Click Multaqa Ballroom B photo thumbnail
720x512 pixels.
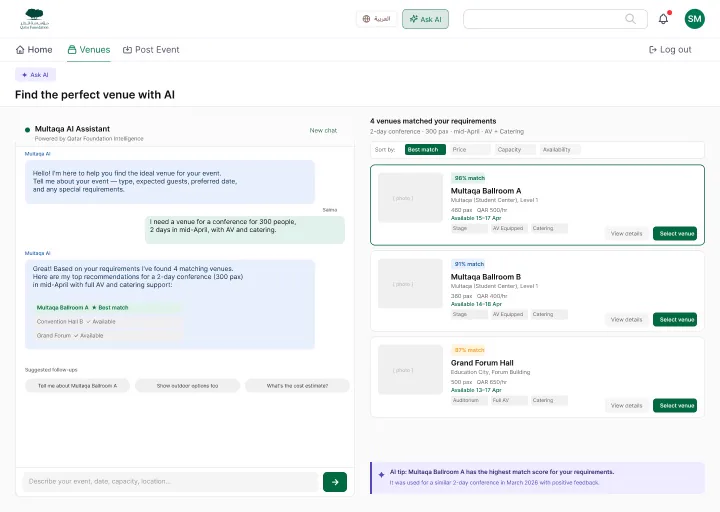[410, 283]
